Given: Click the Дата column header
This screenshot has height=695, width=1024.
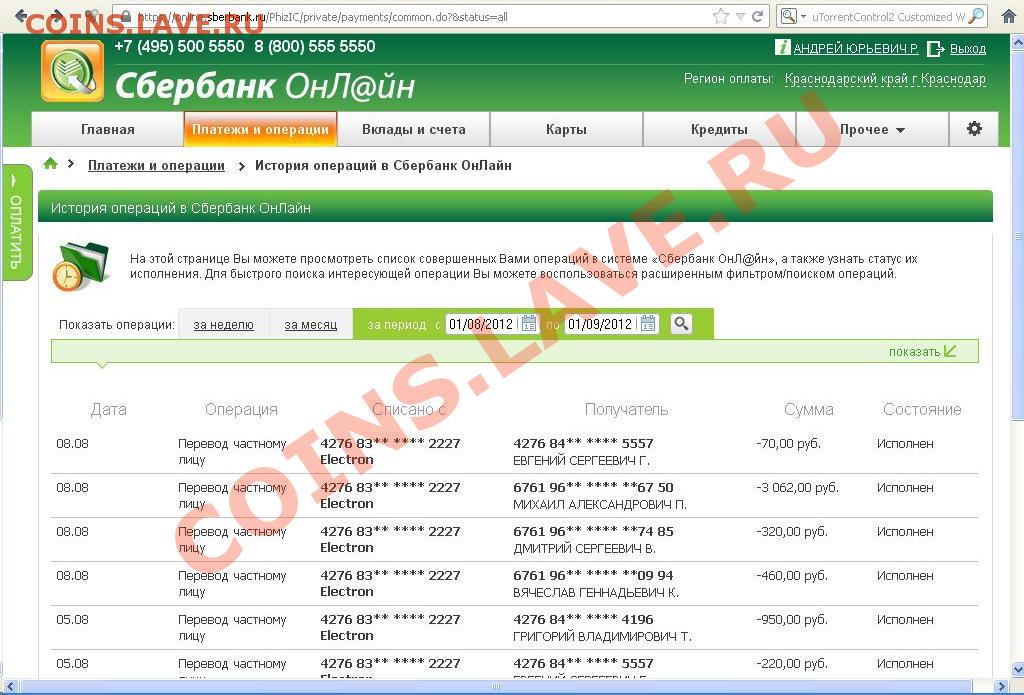Looking at the screenshot, I should coord(108,410).
